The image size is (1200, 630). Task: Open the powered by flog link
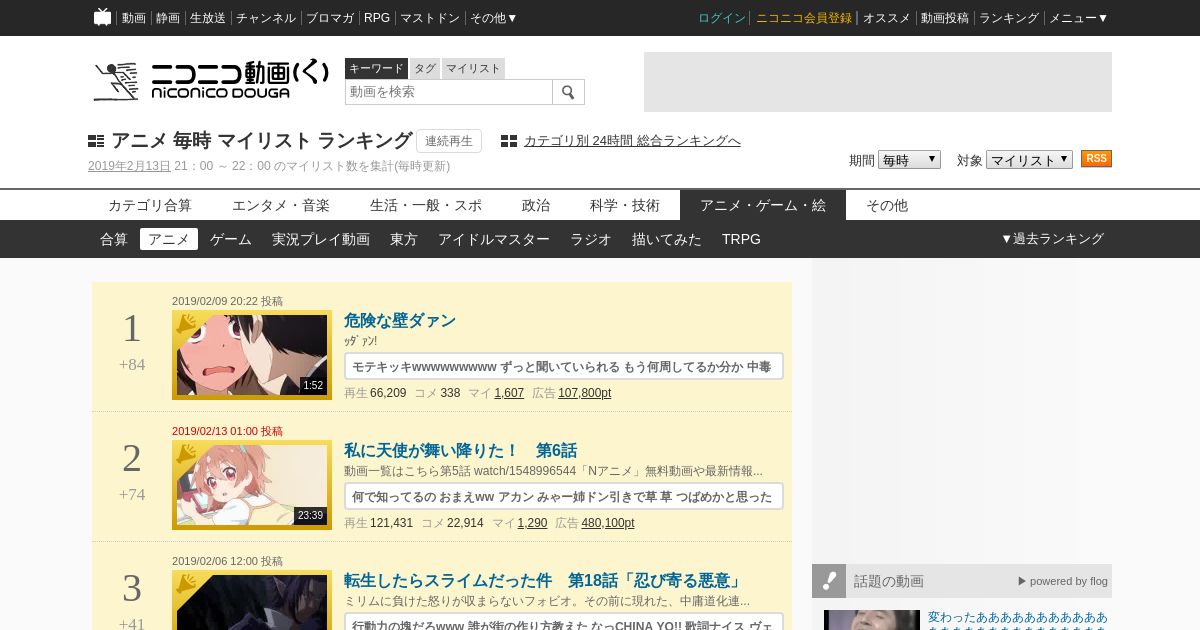click(x=1063, y=581)
